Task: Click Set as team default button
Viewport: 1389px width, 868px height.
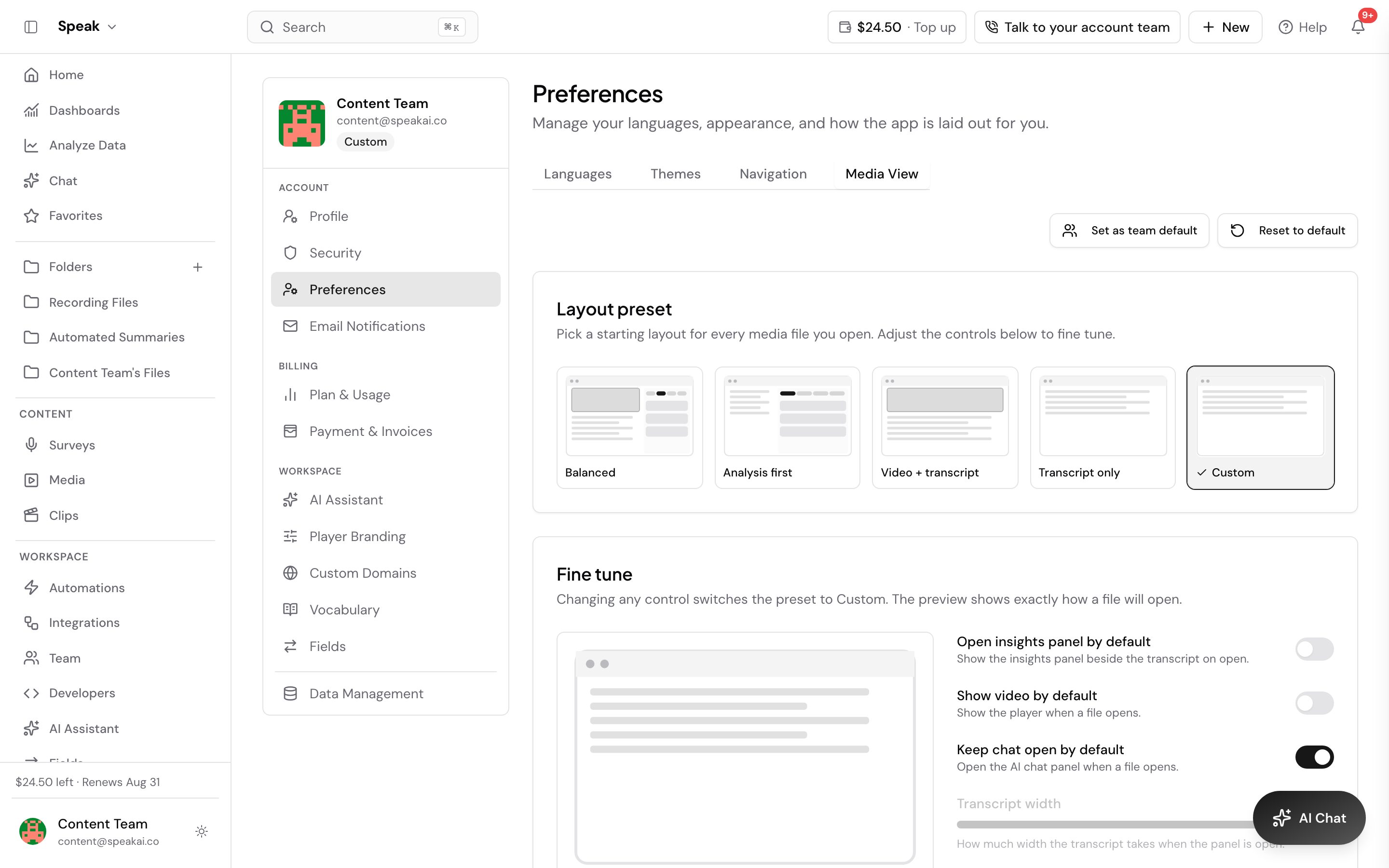Action: 1129,230
